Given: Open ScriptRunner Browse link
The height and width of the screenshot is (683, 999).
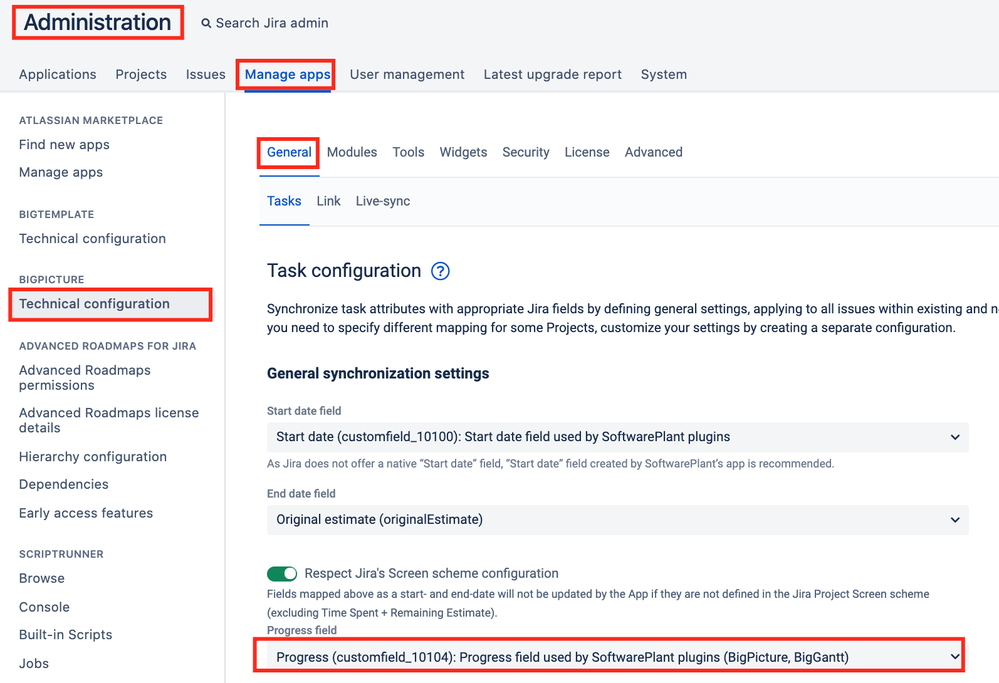Looking at the screenshot, I should 42,579.
